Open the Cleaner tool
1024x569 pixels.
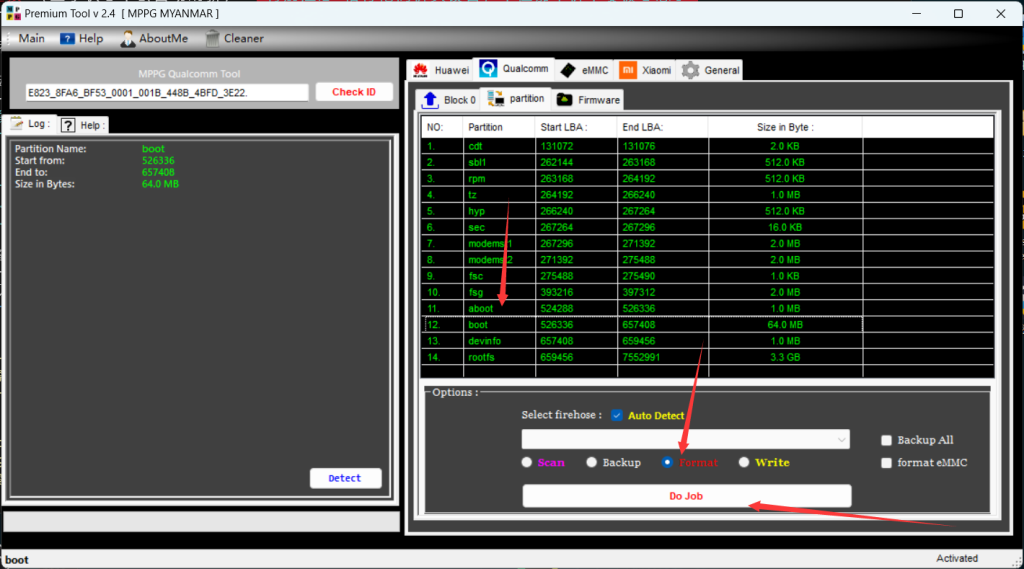pos(234,38)
